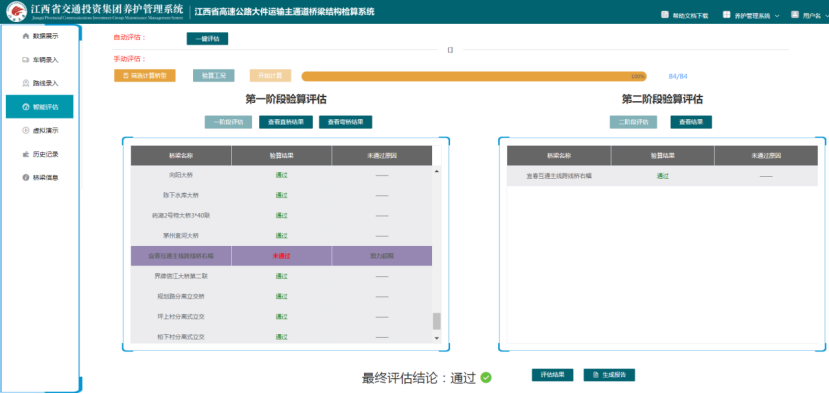Click second-stage table 桥梁名称 header

[x=559, y=156]
